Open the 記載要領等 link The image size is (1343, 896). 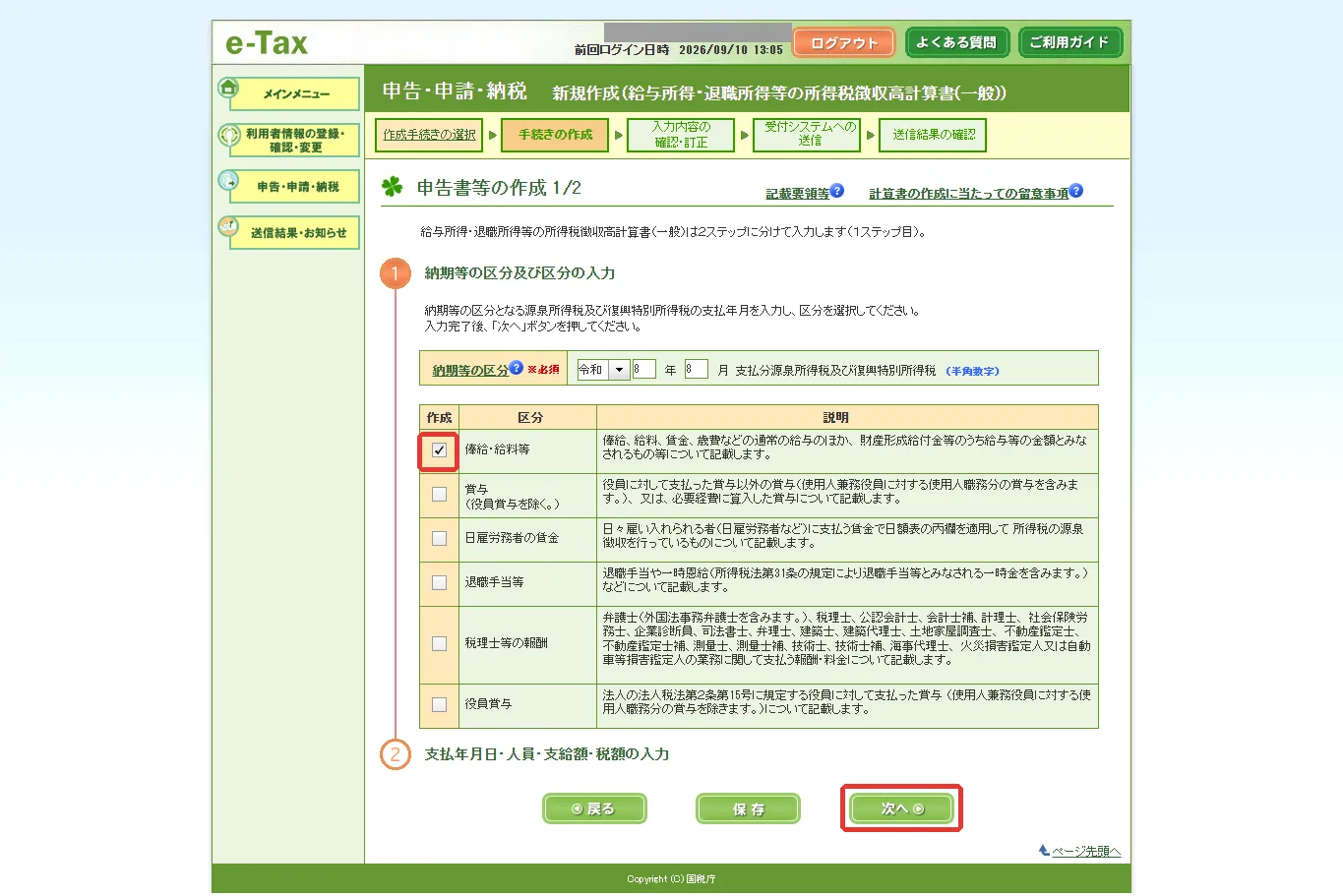[797, 194]
